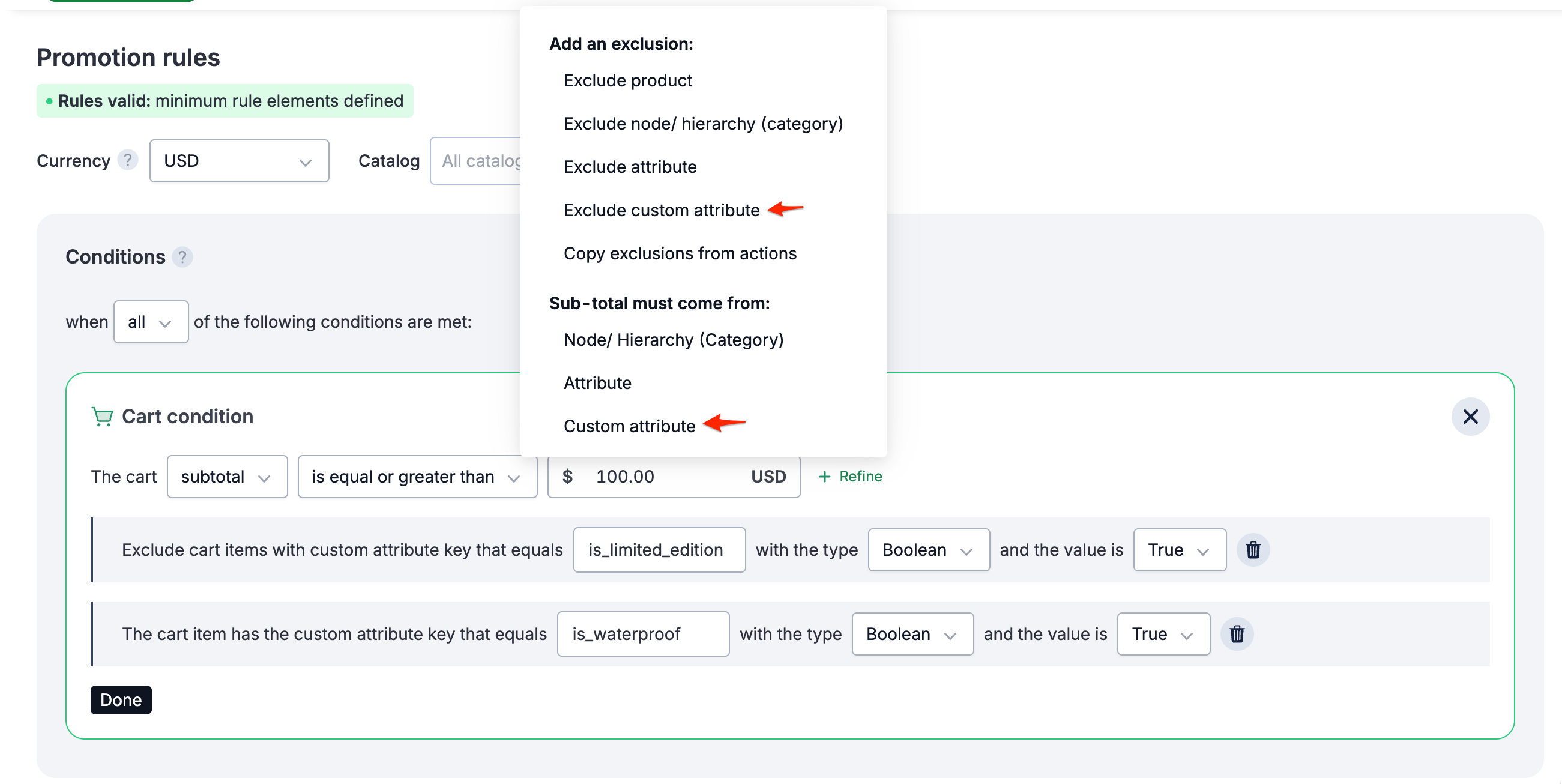Open the subtotal dropdown in the cart condition

click(x=227, y=477)
